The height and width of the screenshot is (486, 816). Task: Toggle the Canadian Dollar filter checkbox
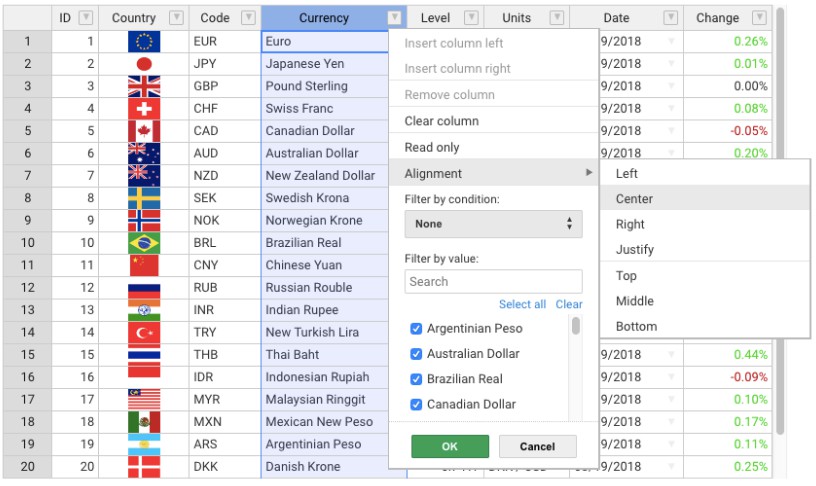click(416, 404)
